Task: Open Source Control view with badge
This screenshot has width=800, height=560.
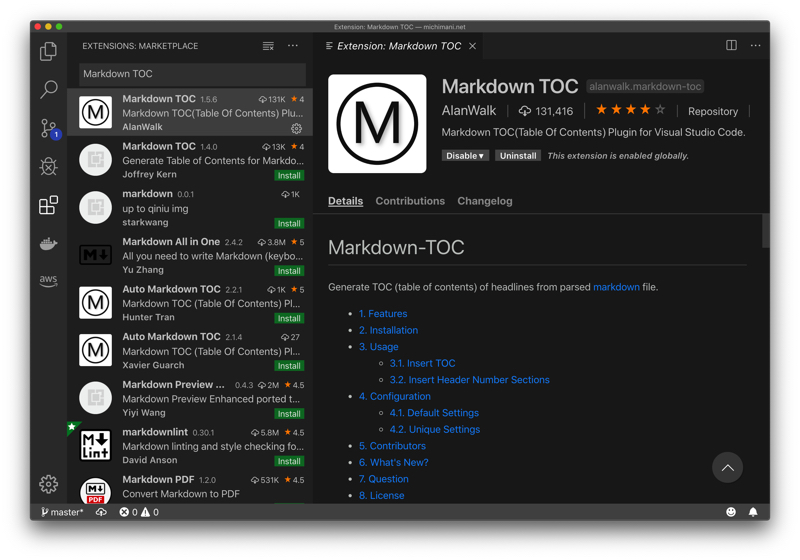Action: pos(49,128)
